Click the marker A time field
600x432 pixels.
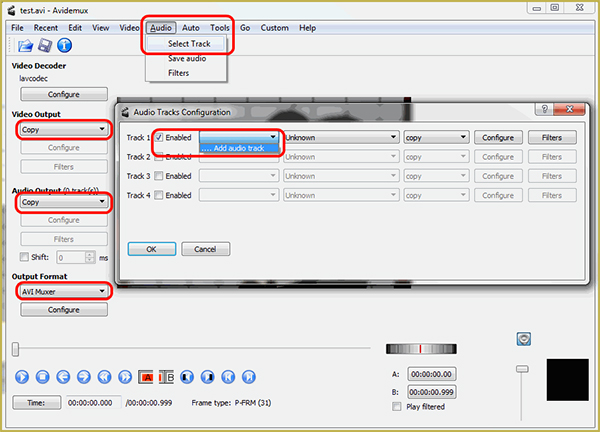tap(432, 374)
